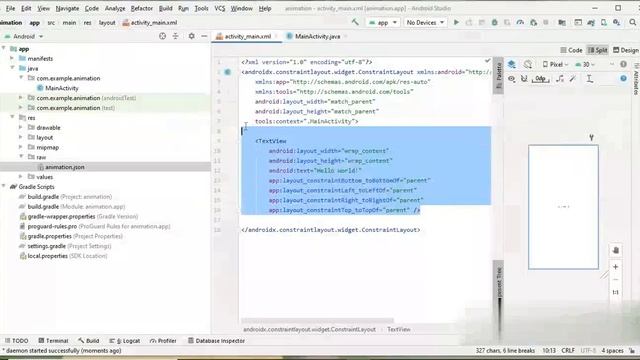Click the Debug app bug icon
640x360 pixels.
494,22
